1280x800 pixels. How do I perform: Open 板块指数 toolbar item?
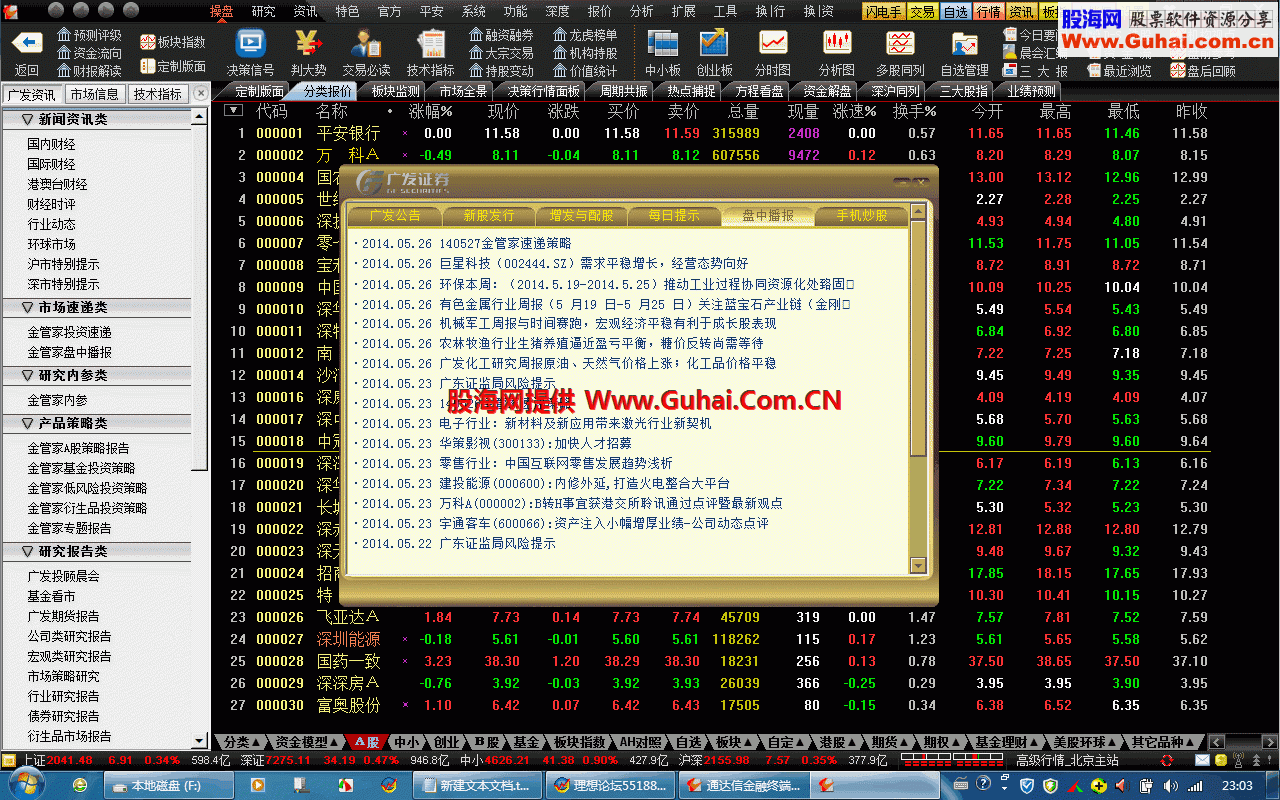coord(173,42)
